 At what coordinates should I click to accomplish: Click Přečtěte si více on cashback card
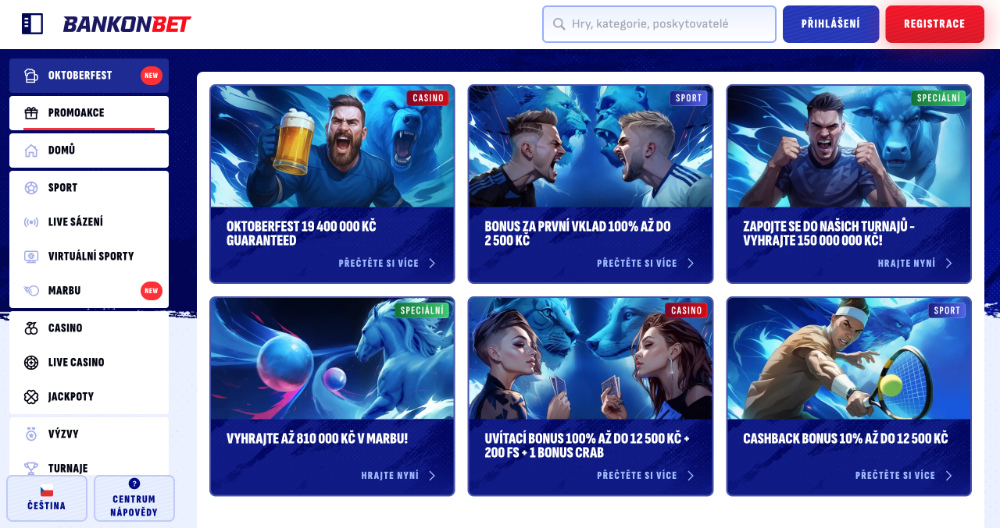pyautogui.click(x=895, y=476)
